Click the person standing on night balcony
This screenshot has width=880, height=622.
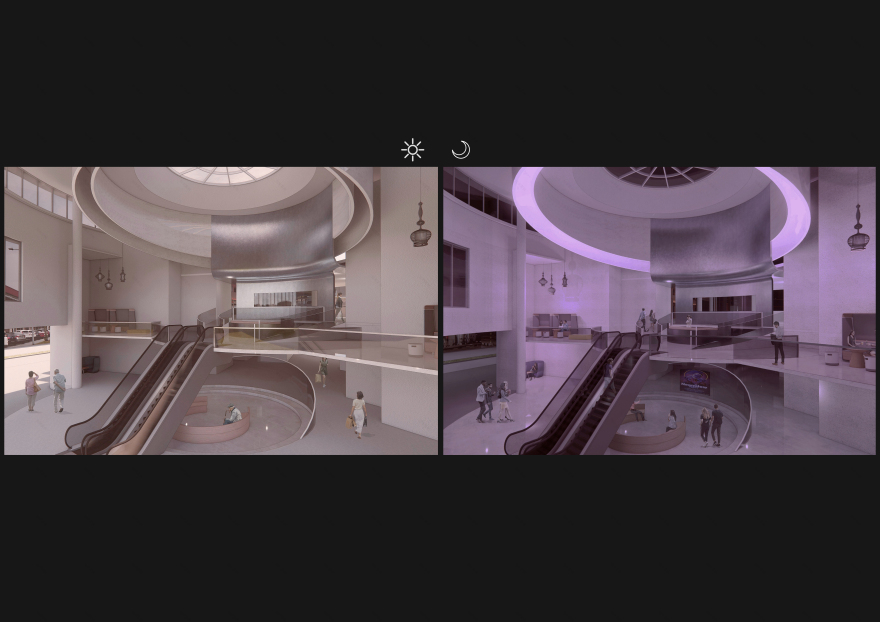(x=777, y=343)
